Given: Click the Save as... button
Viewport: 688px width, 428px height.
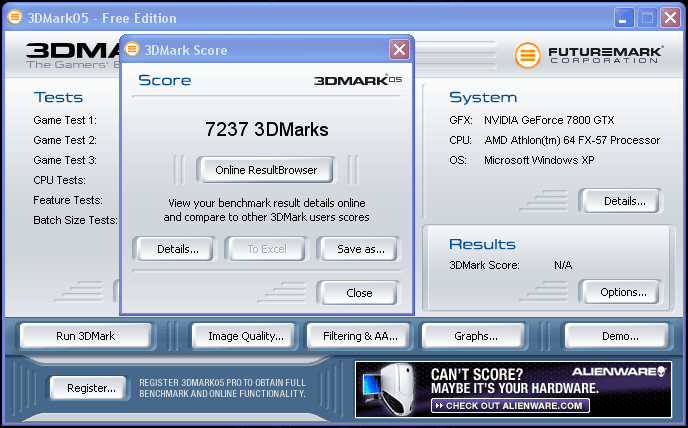Looking at the screenshot, I should [361, 249].
